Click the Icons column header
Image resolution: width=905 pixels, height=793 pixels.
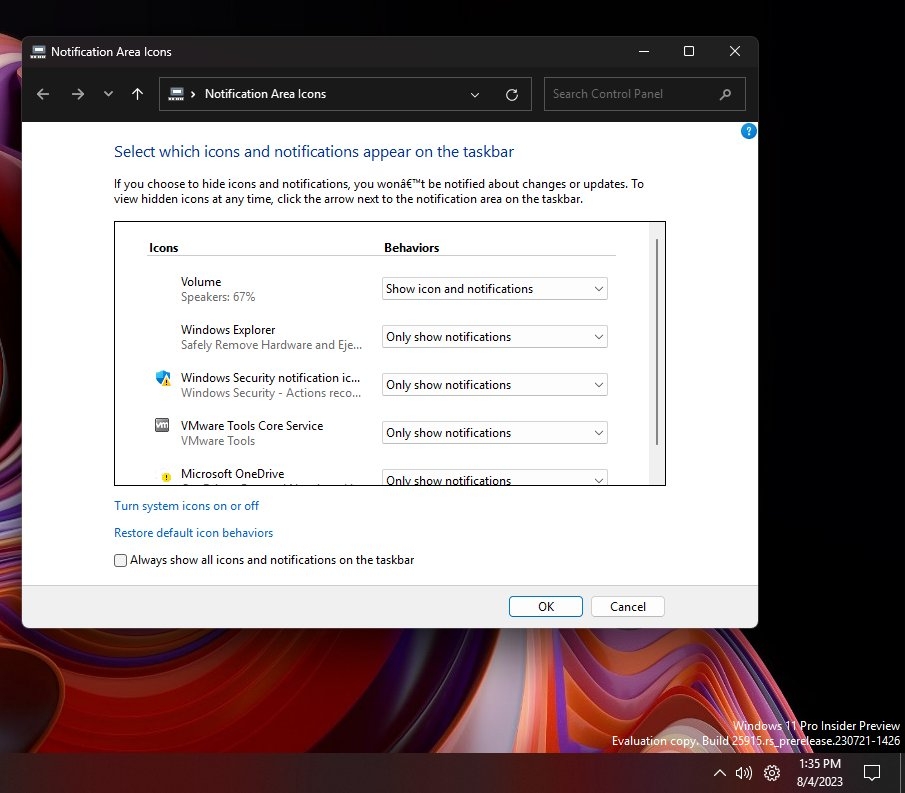tap(164, 248)
